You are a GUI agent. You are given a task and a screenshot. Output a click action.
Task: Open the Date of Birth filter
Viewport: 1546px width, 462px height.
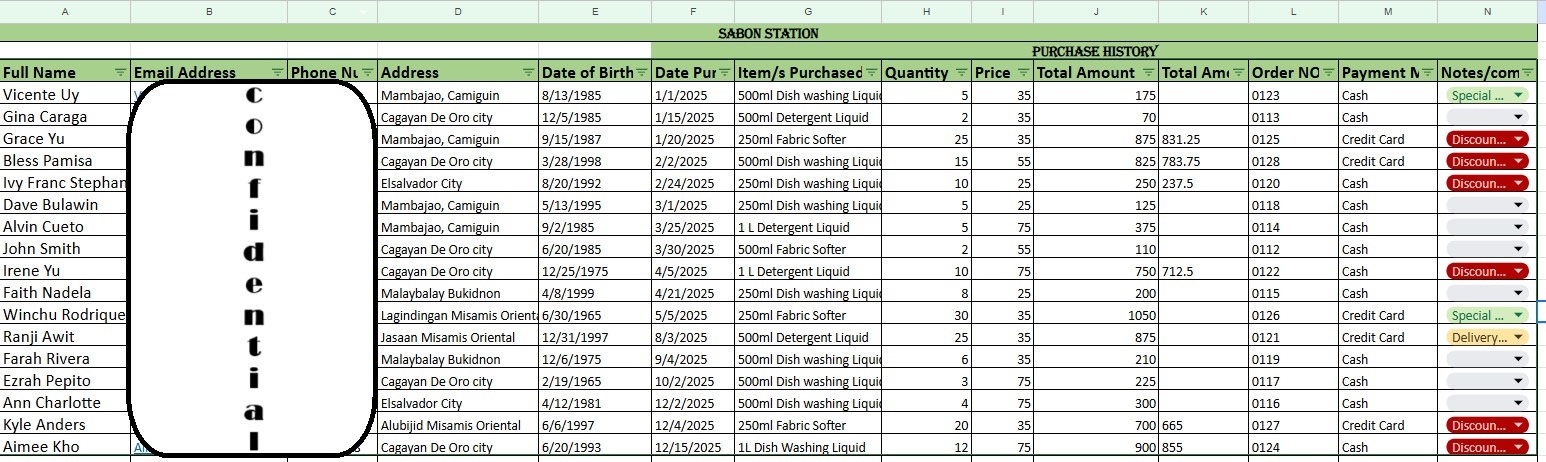tap(642, 72)
